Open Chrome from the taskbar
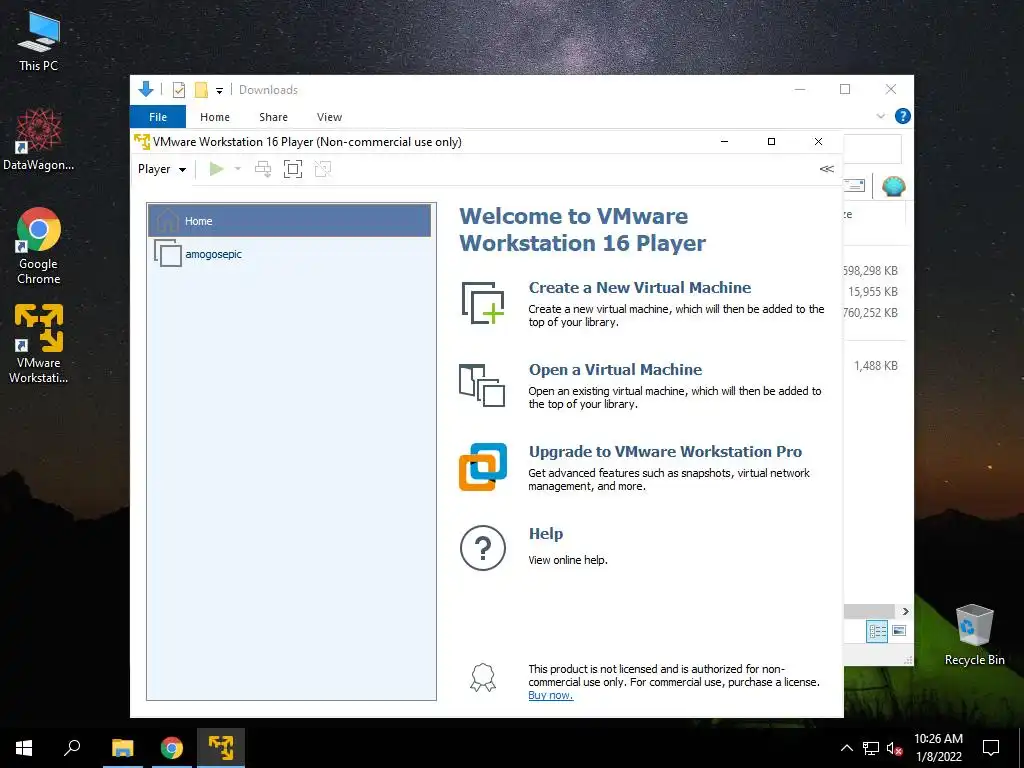 [172, 748]
